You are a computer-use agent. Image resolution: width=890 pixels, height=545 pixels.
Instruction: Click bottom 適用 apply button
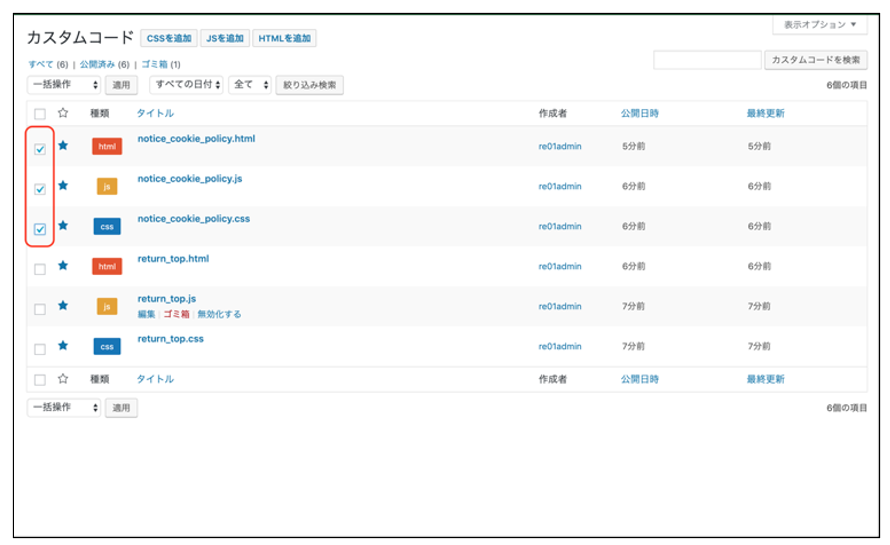tap(121, 408)
